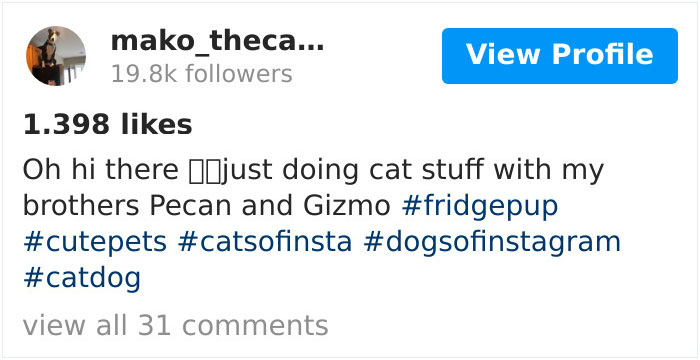Click the word "likes" beside 1.398
The image size is (700, 360).
coord(156,124)
